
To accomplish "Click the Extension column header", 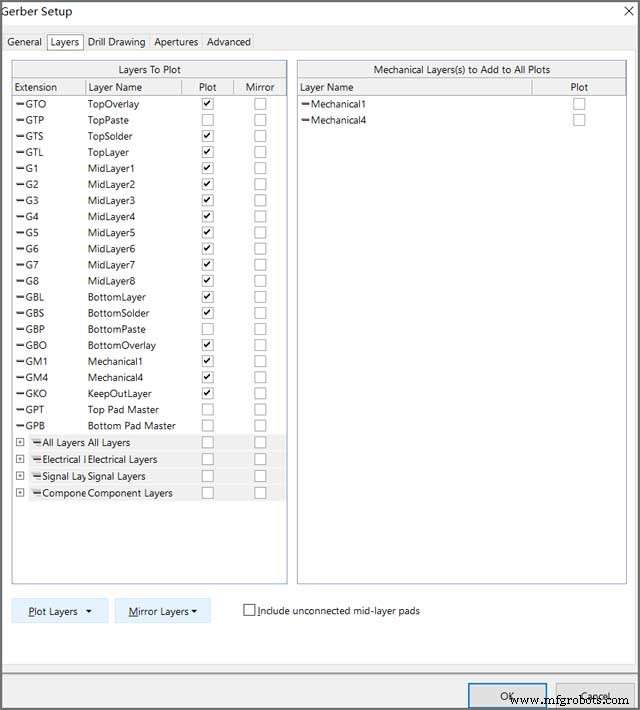I will pos(49,87).
